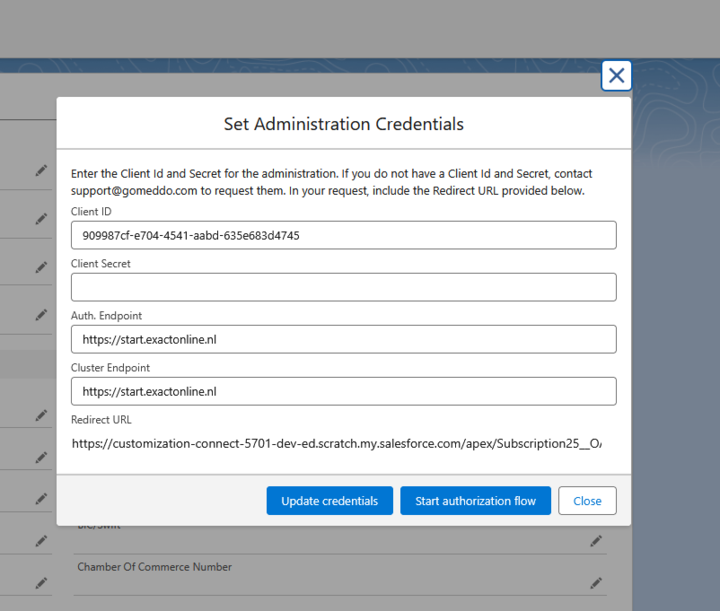Click the Cluster Endpoint input field
The width and height of the screenshot is (720, 611).
343,391
